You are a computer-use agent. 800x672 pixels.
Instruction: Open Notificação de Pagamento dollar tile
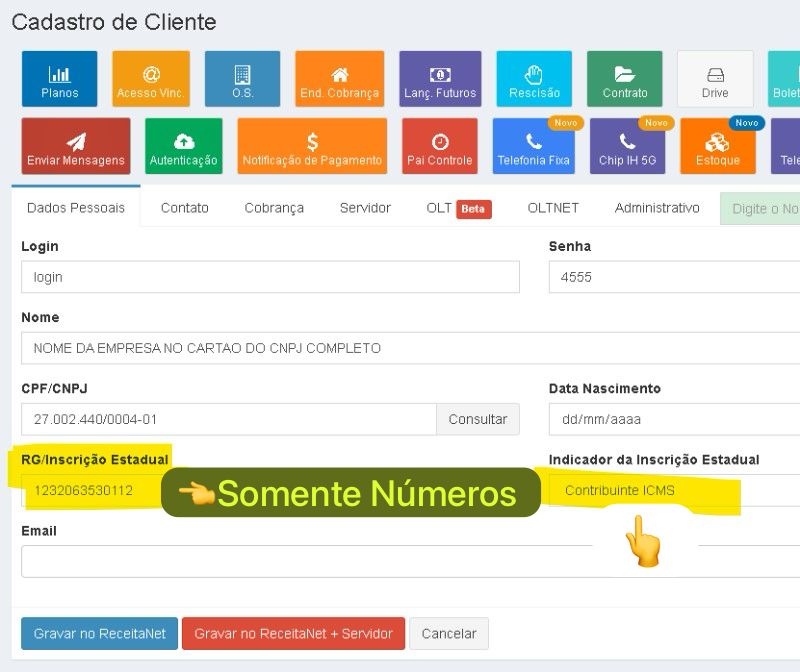(312, 146)
